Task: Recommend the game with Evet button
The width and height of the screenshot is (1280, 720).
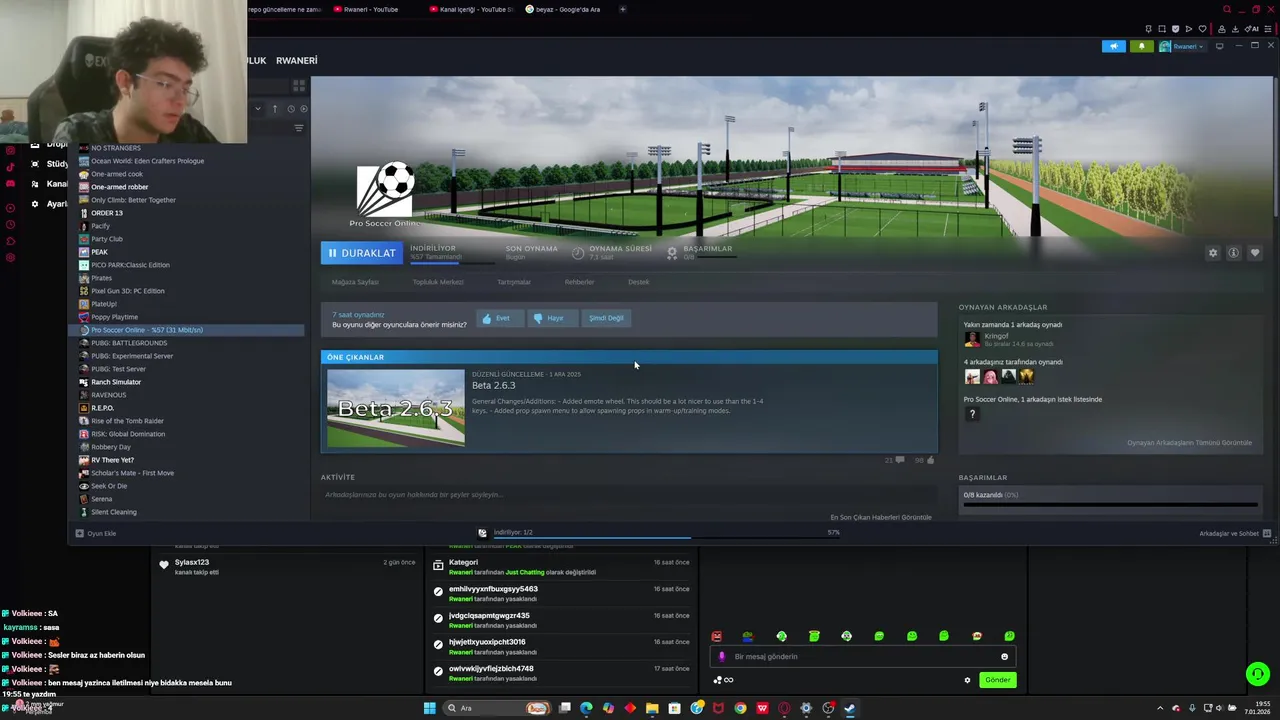Action: (x=499, y=318)
